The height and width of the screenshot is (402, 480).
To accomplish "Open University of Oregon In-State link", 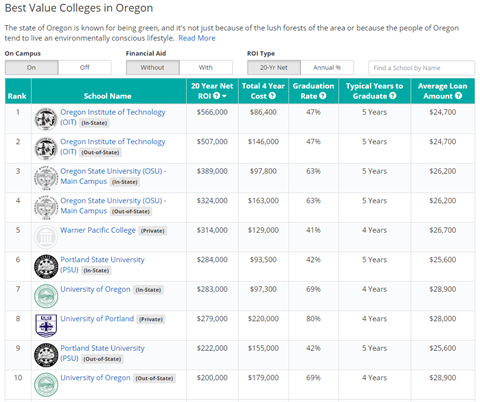I will (95, 289).
